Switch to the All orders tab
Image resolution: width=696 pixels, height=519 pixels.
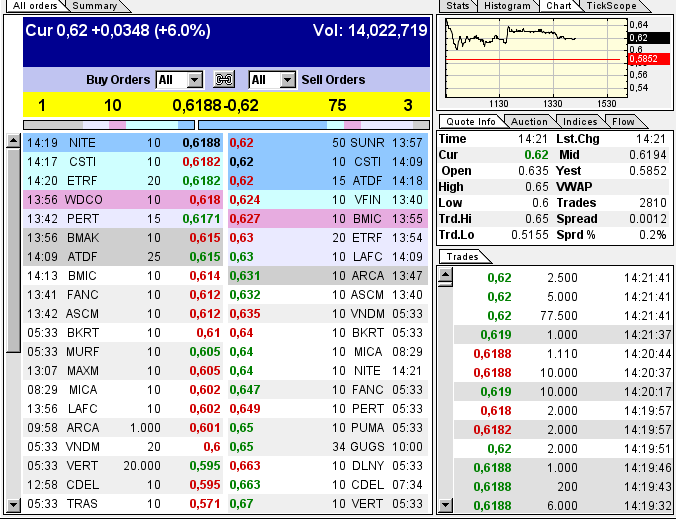point(35,6)
